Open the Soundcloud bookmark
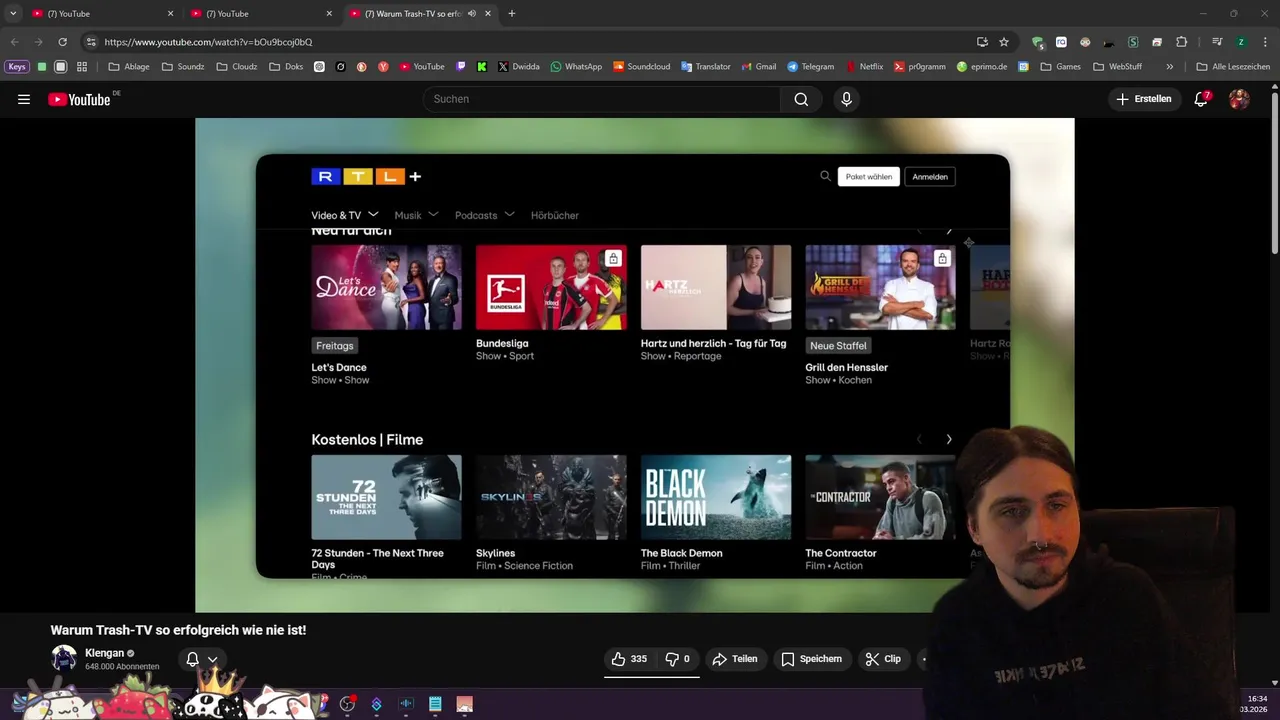This screenshot has width=1280, height=720. coord(641,67)
